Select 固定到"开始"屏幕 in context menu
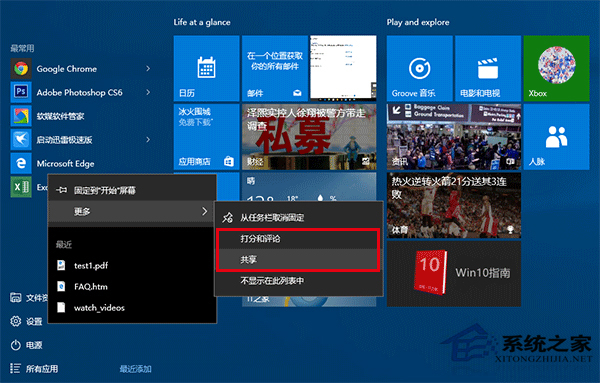 pos(132,190)
